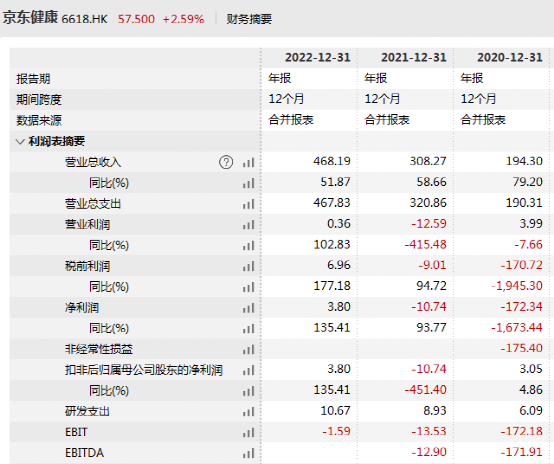Viewport: 554px width, 464px height.
Task: Open chart icon for 营业利润 row
Action: tap(248, 225)
